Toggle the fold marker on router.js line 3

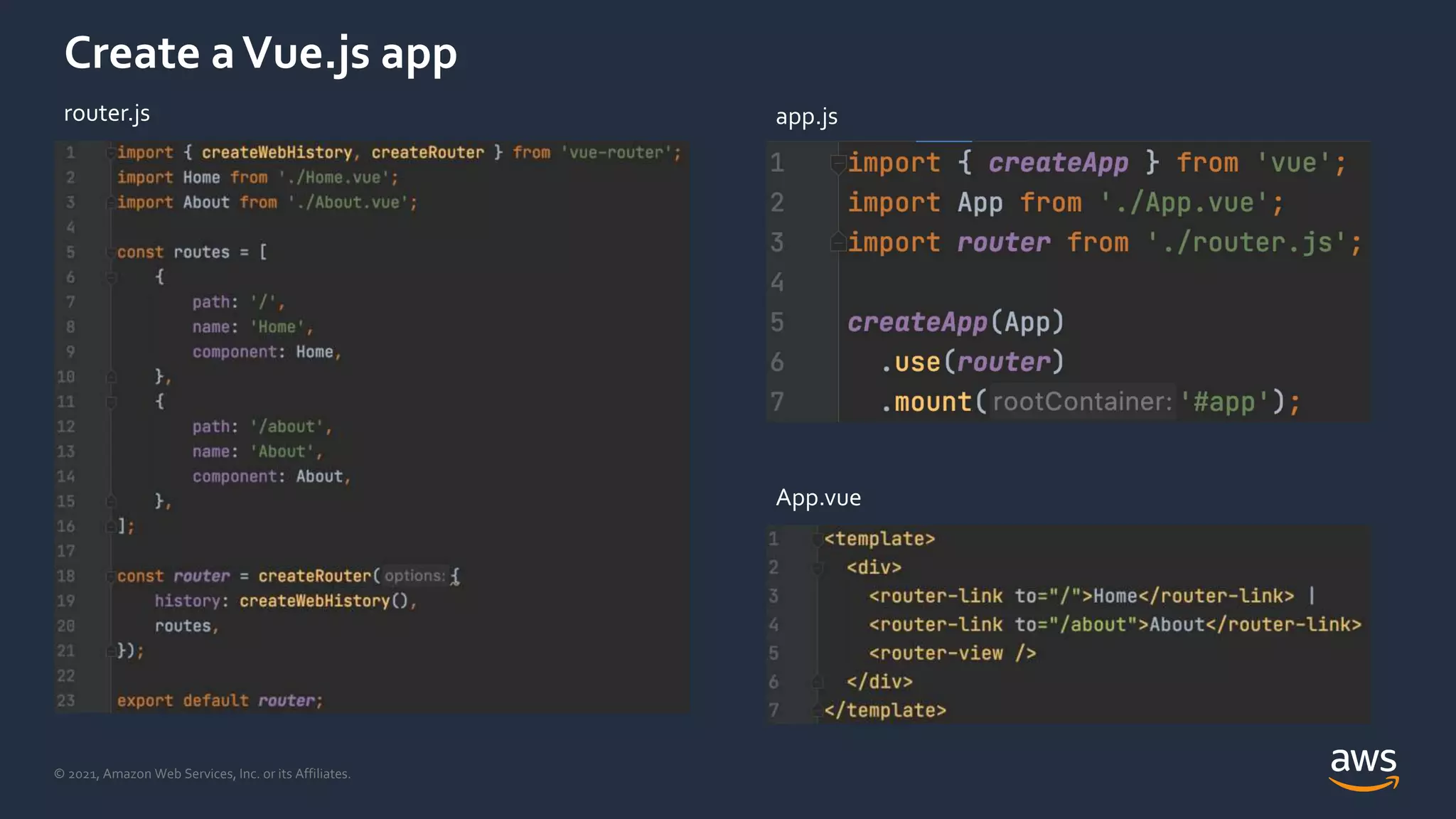[112, 203]
